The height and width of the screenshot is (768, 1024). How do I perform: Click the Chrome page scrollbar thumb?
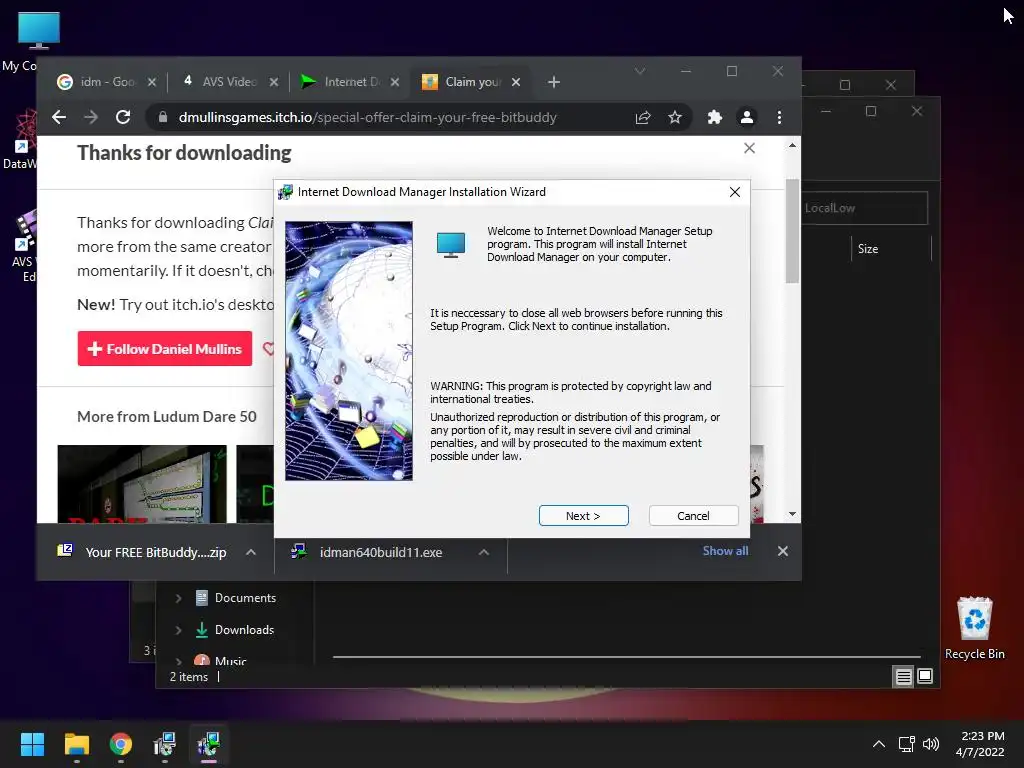[x=792, y=231]
